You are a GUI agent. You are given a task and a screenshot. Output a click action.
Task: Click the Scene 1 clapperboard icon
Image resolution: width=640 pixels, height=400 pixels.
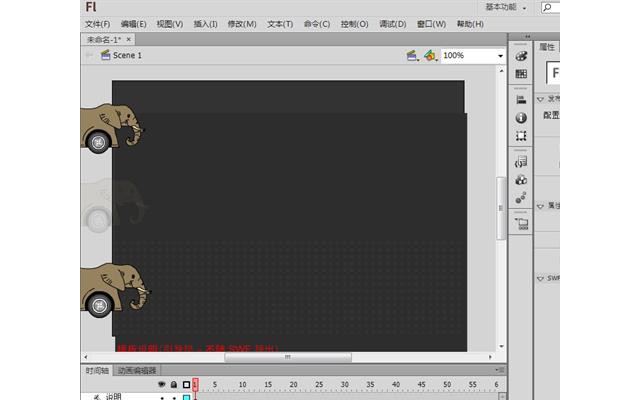coord(105,55)
